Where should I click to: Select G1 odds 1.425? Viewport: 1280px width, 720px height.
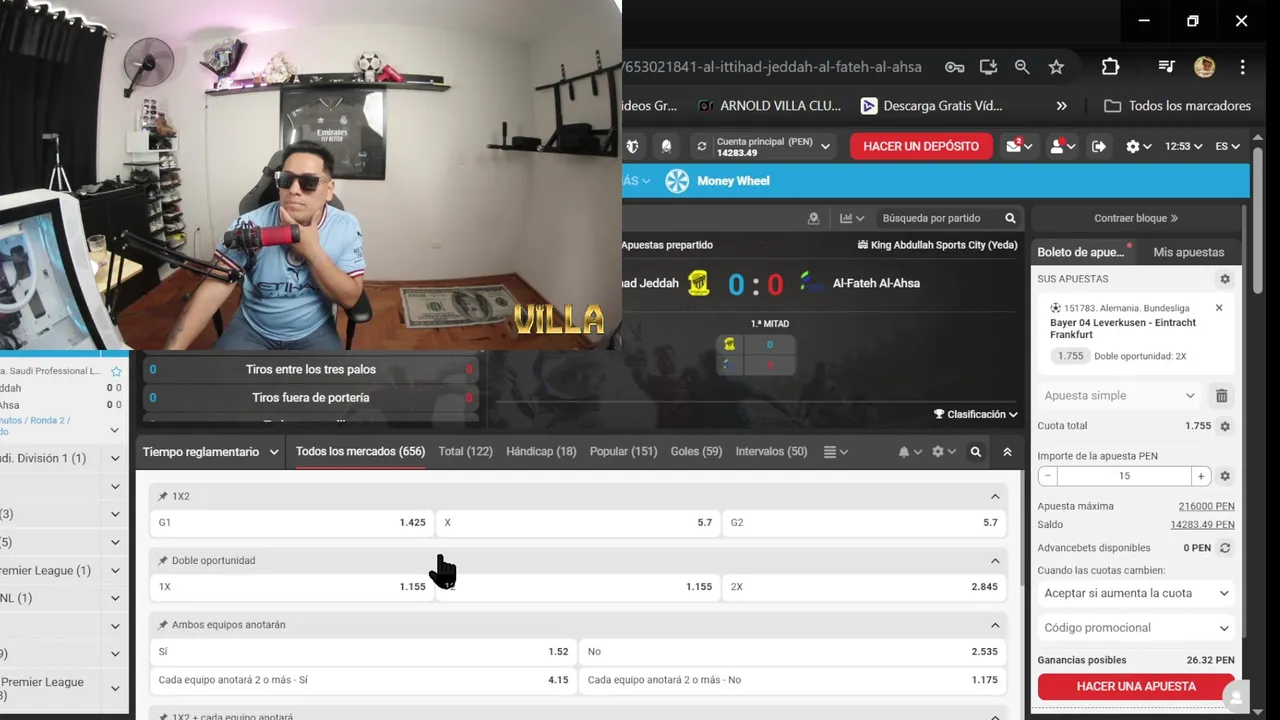tap(292, 522)
